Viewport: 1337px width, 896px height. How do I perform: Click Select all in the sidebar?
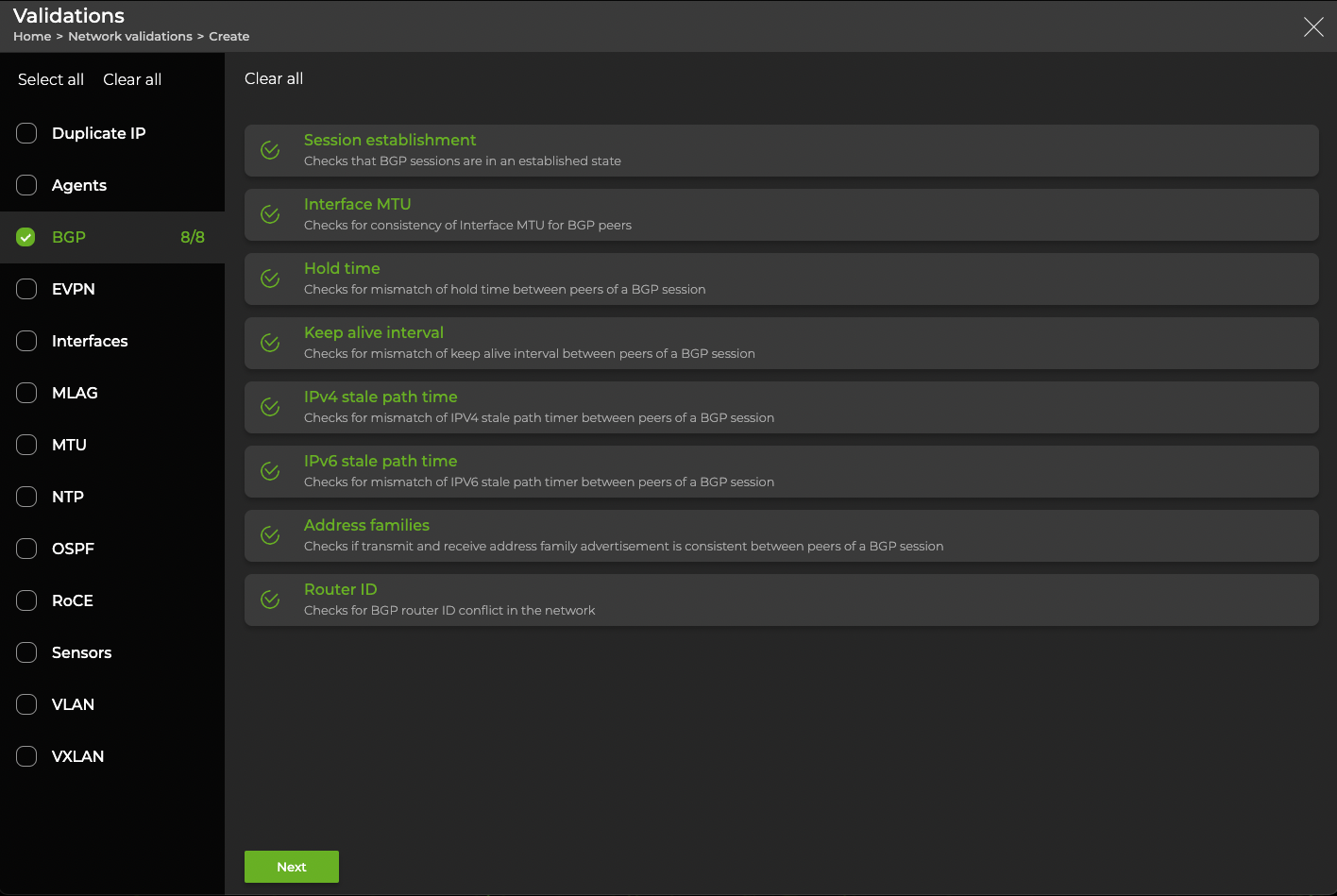(51, 79)
